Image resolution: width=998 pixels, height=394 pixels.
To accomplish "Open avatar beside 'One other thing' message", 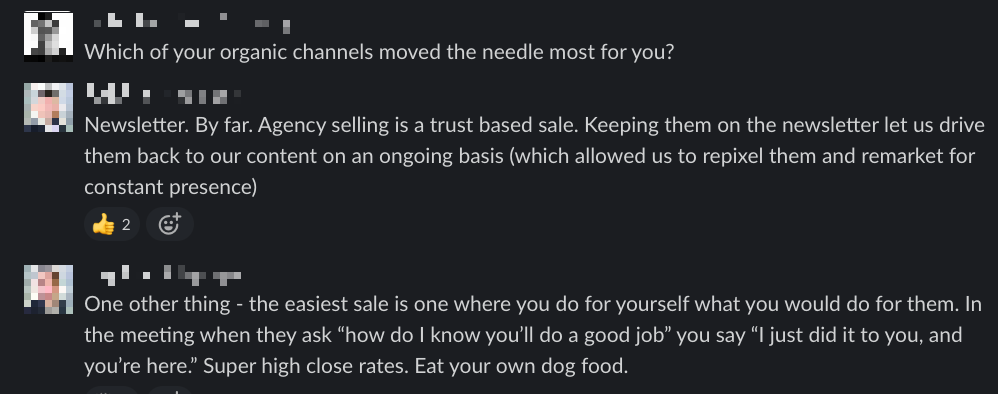I will 48,290.
